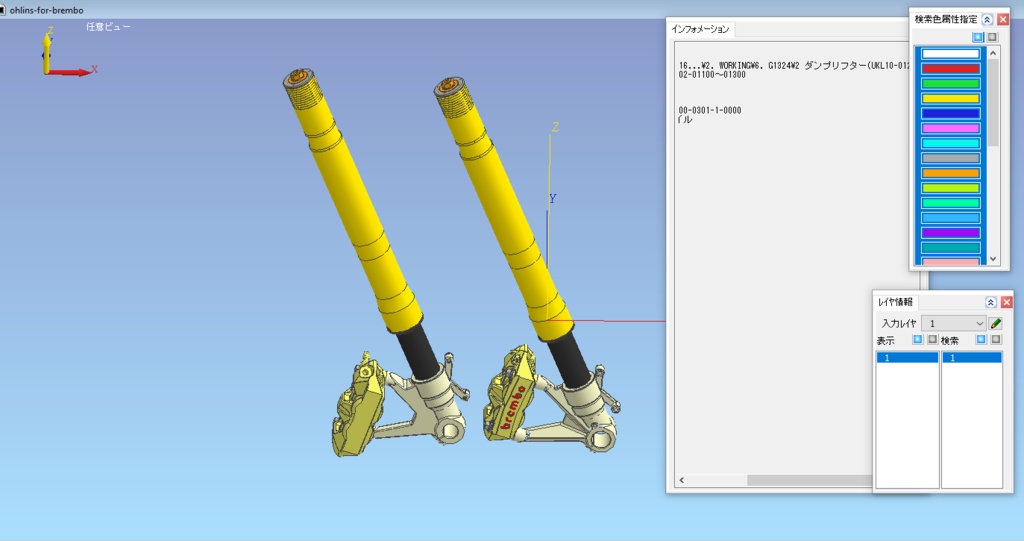
Task: Pick the sky blue color swatch
Action: click(951, 218)
